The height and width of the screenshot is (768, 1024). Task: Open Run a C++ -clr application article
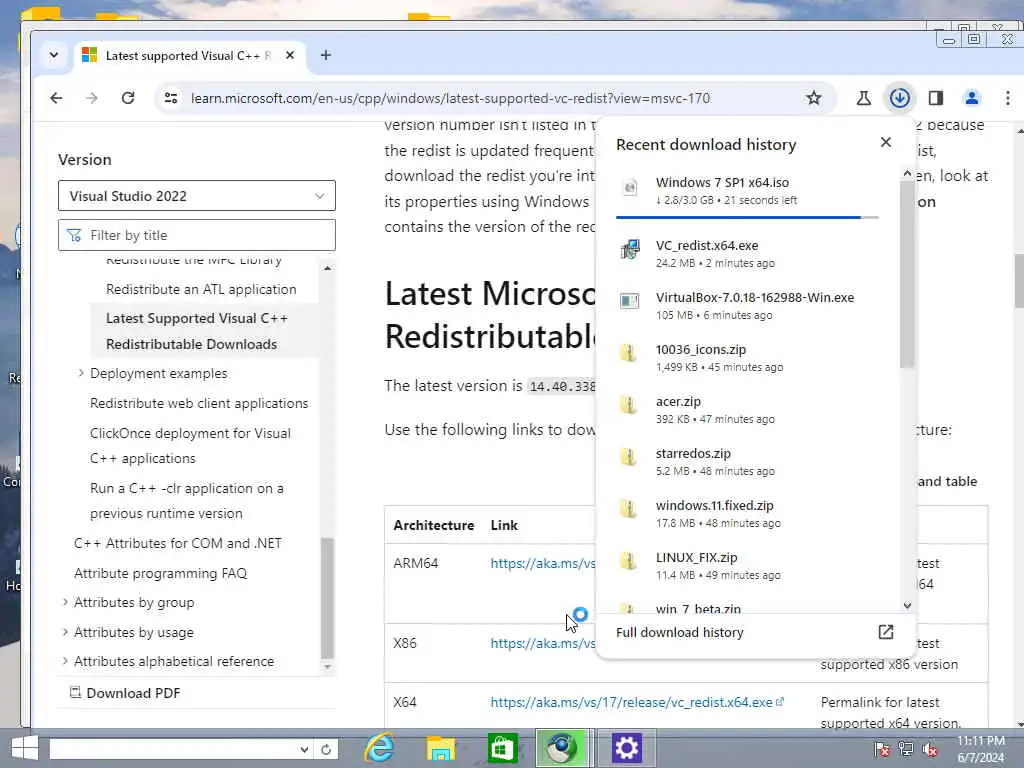[187, 501]
